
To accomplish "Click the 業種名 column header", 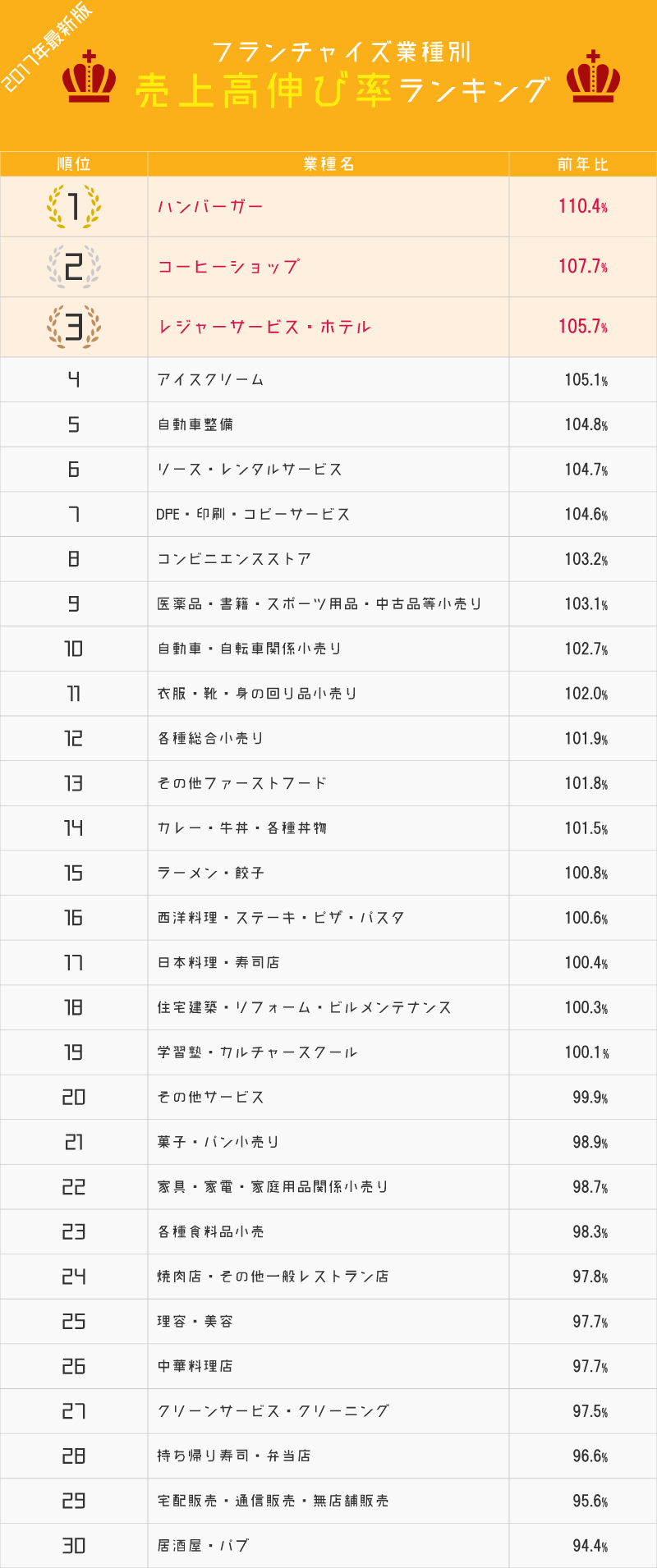I will click(x=328, y=164).
